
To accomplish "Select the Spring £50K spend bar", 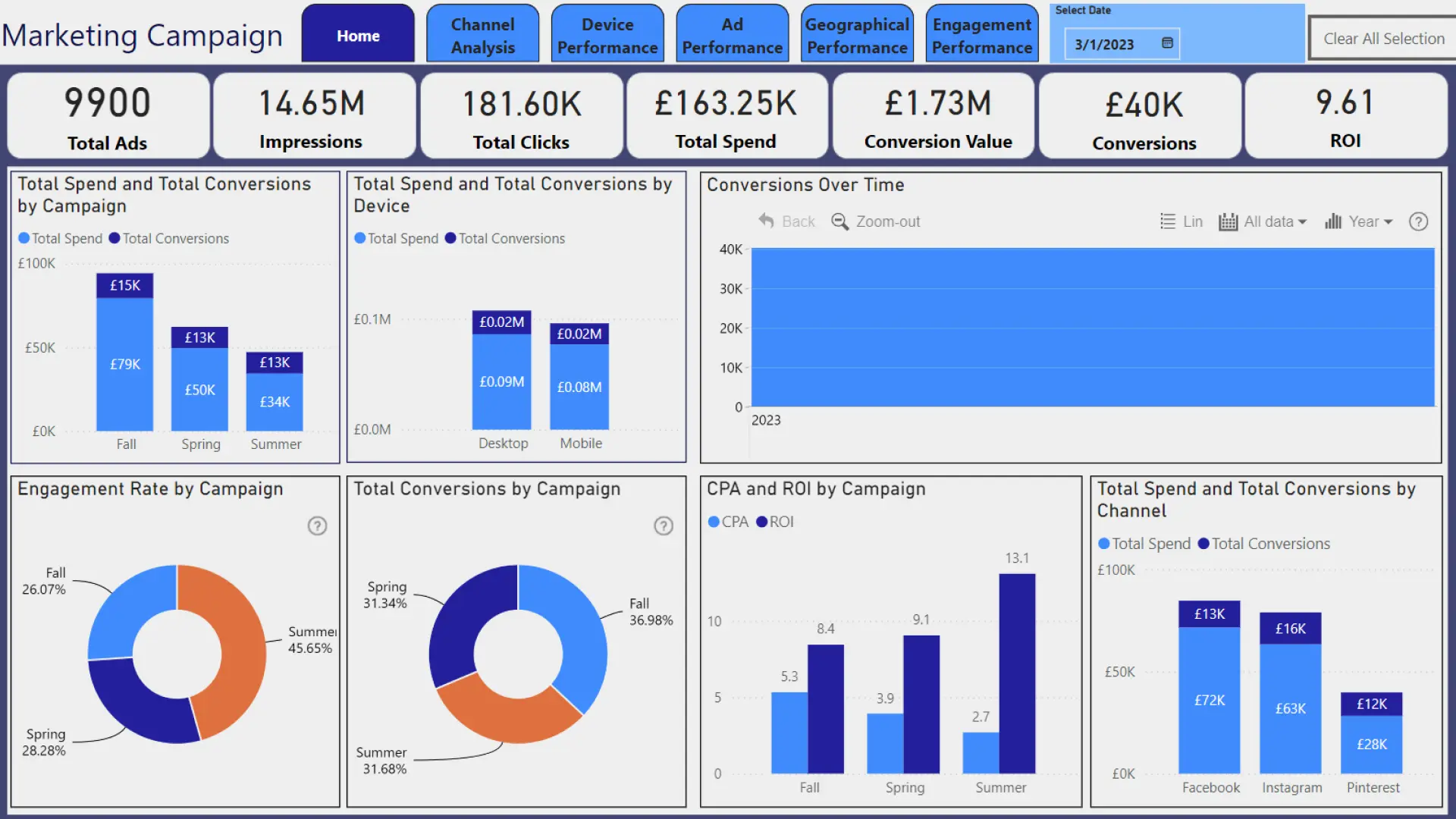I will click(x=199, y=389).
